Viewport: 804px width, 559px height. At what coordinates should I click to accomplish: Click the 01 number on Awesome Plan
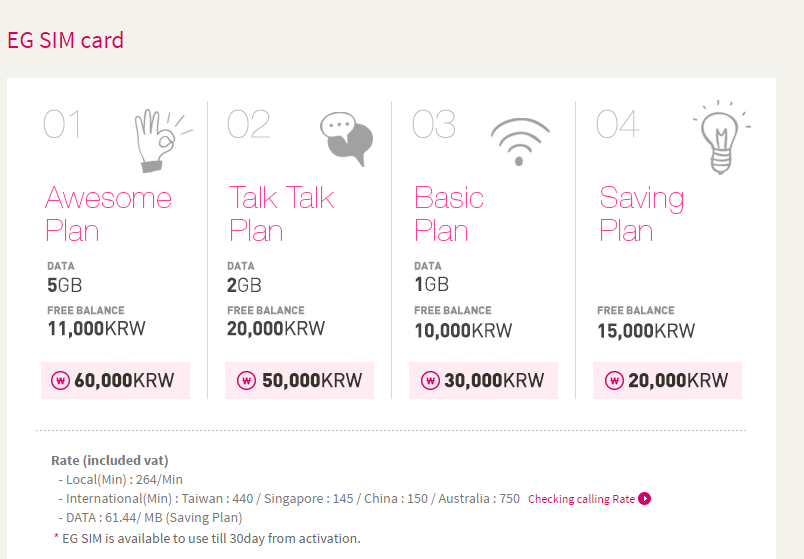click(x=62, y=125)
